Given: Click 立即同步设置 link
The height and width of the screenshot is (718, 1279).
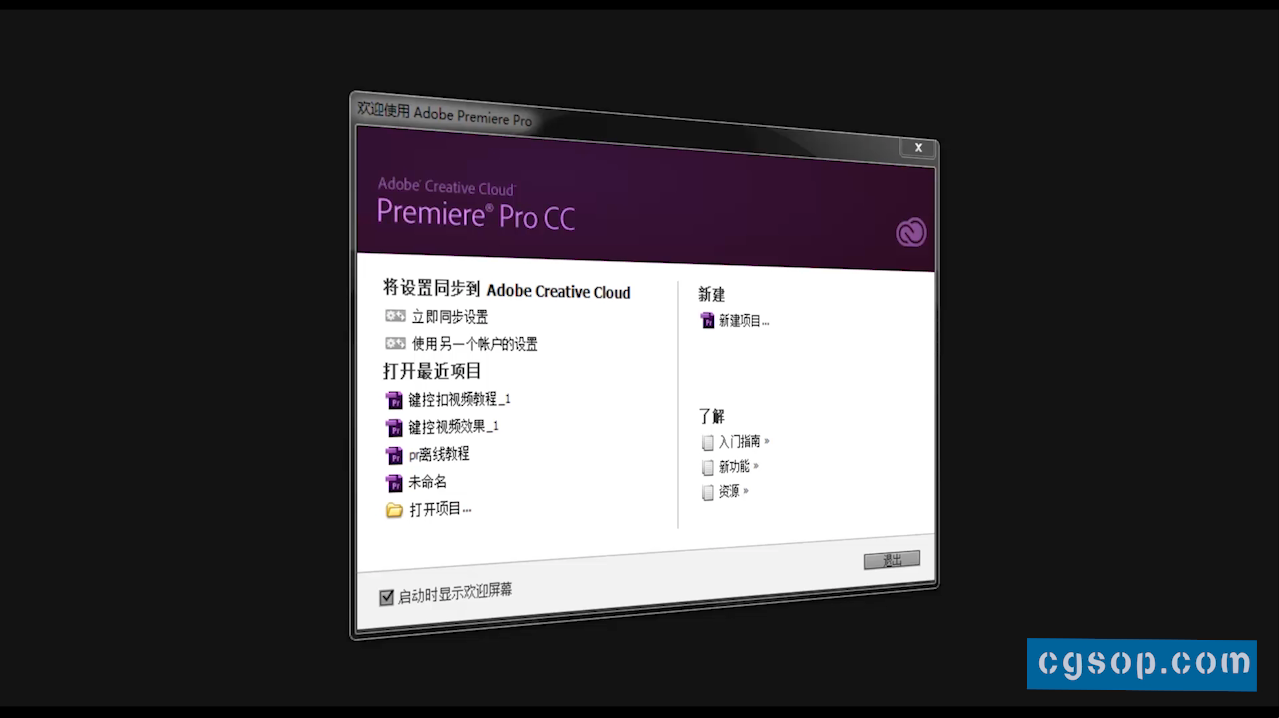Looking at the screenshot, I should click(x=450, y=317).
